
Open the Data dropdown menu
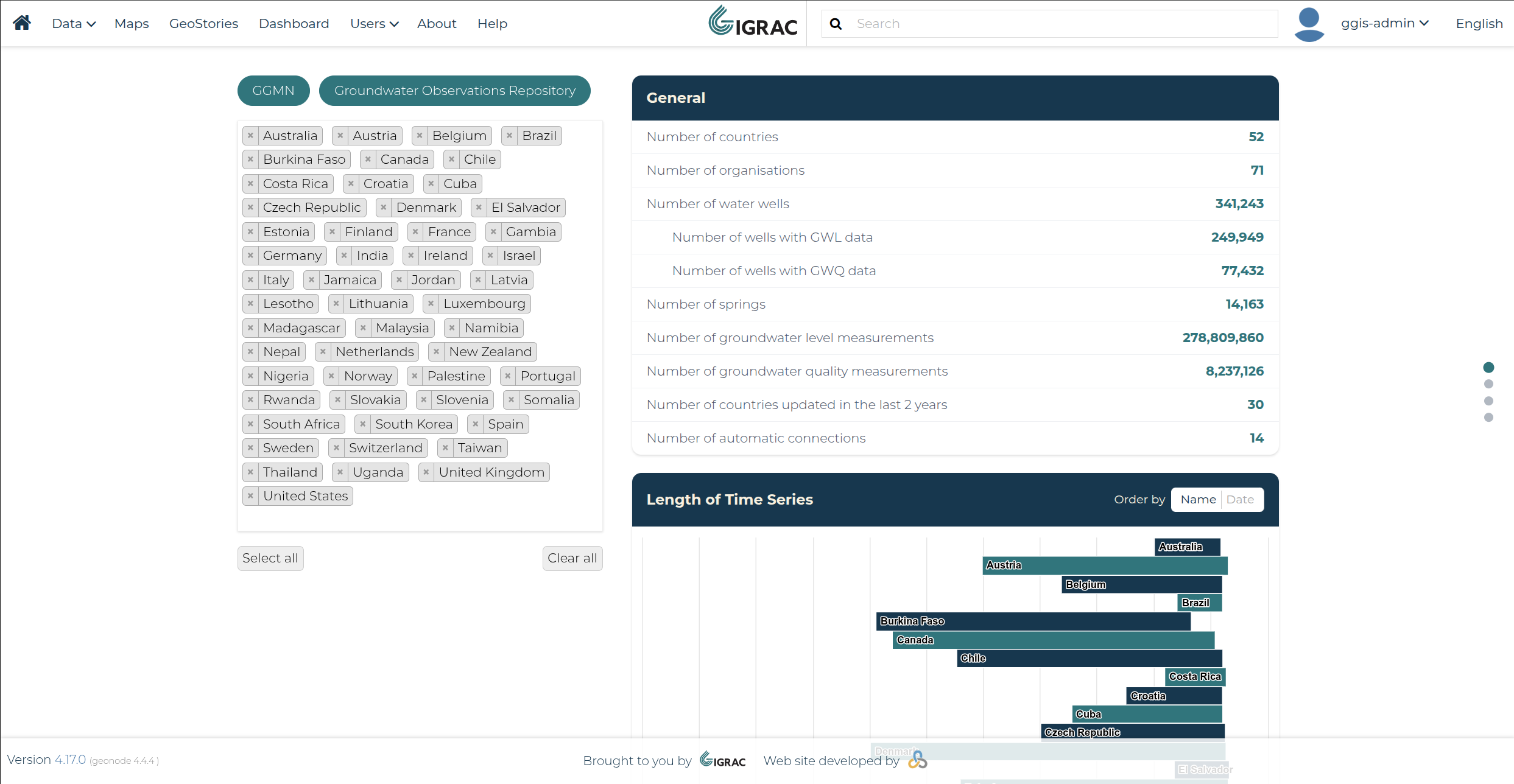click(74, 24)
